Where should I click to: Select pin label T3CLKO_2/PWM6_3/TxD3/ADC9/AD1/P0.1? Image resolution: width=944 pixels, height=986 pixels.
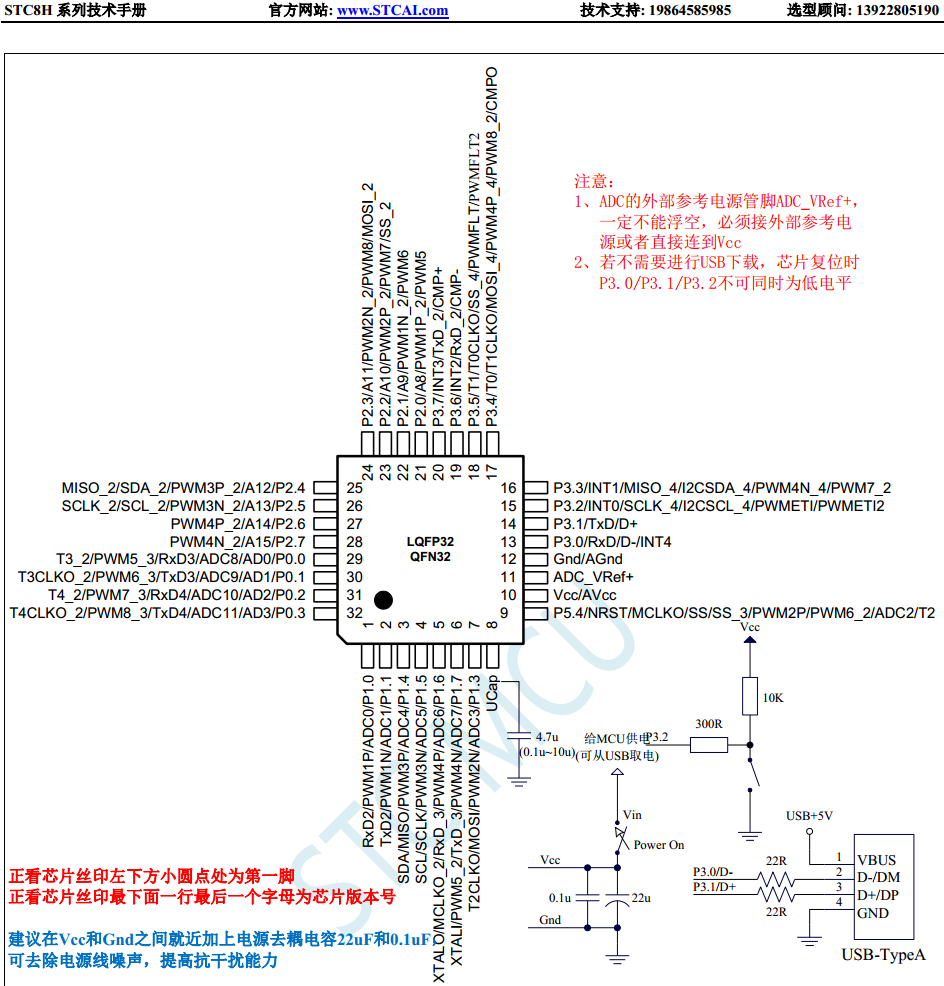(161, 577)
